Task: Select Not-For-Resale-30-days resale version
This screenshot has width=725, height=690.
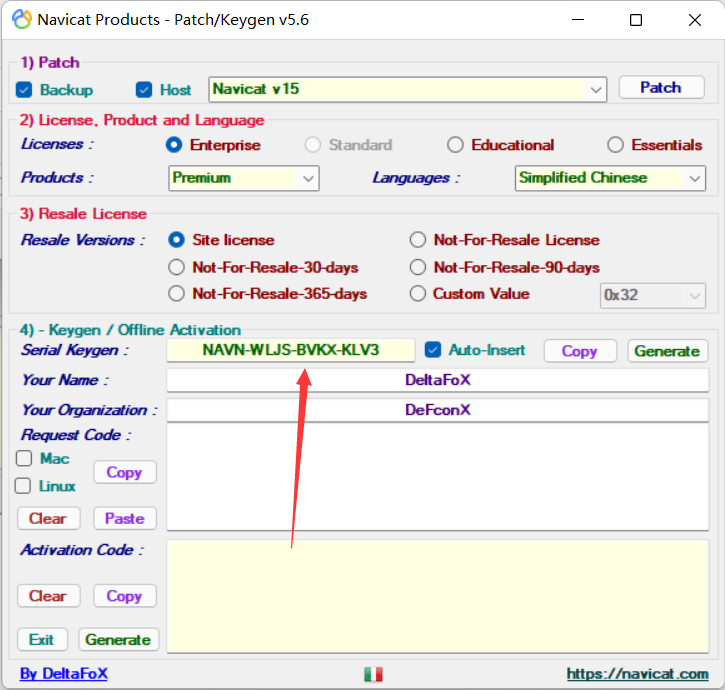Action: (x=177, y=268)
